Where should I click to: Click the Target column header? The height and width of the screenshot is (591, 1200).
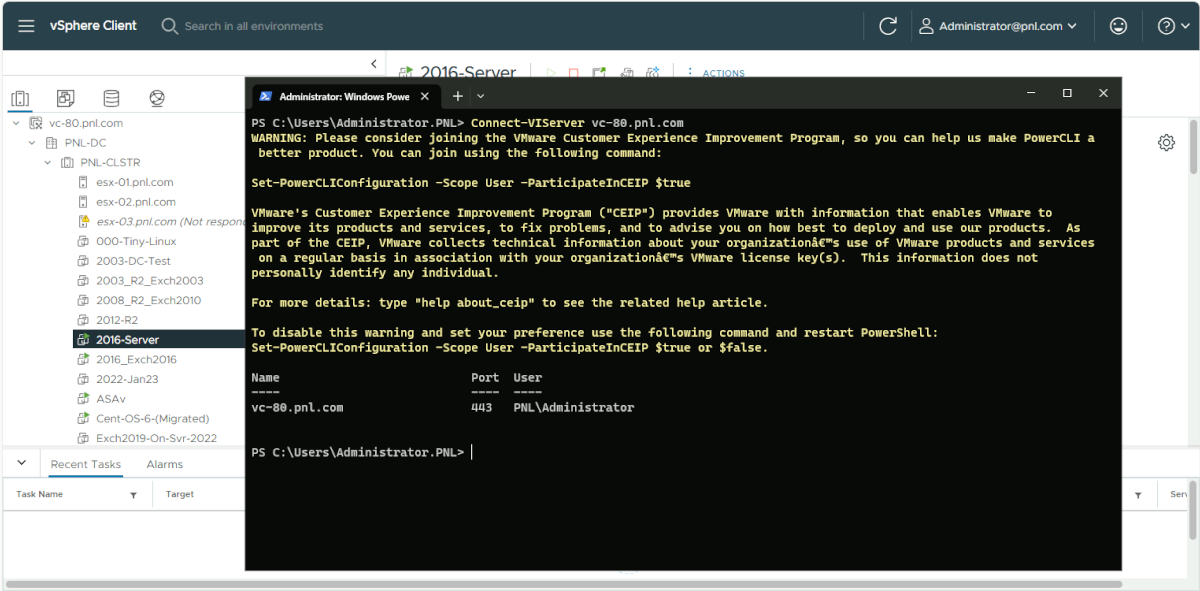click(x=180, y=494)
